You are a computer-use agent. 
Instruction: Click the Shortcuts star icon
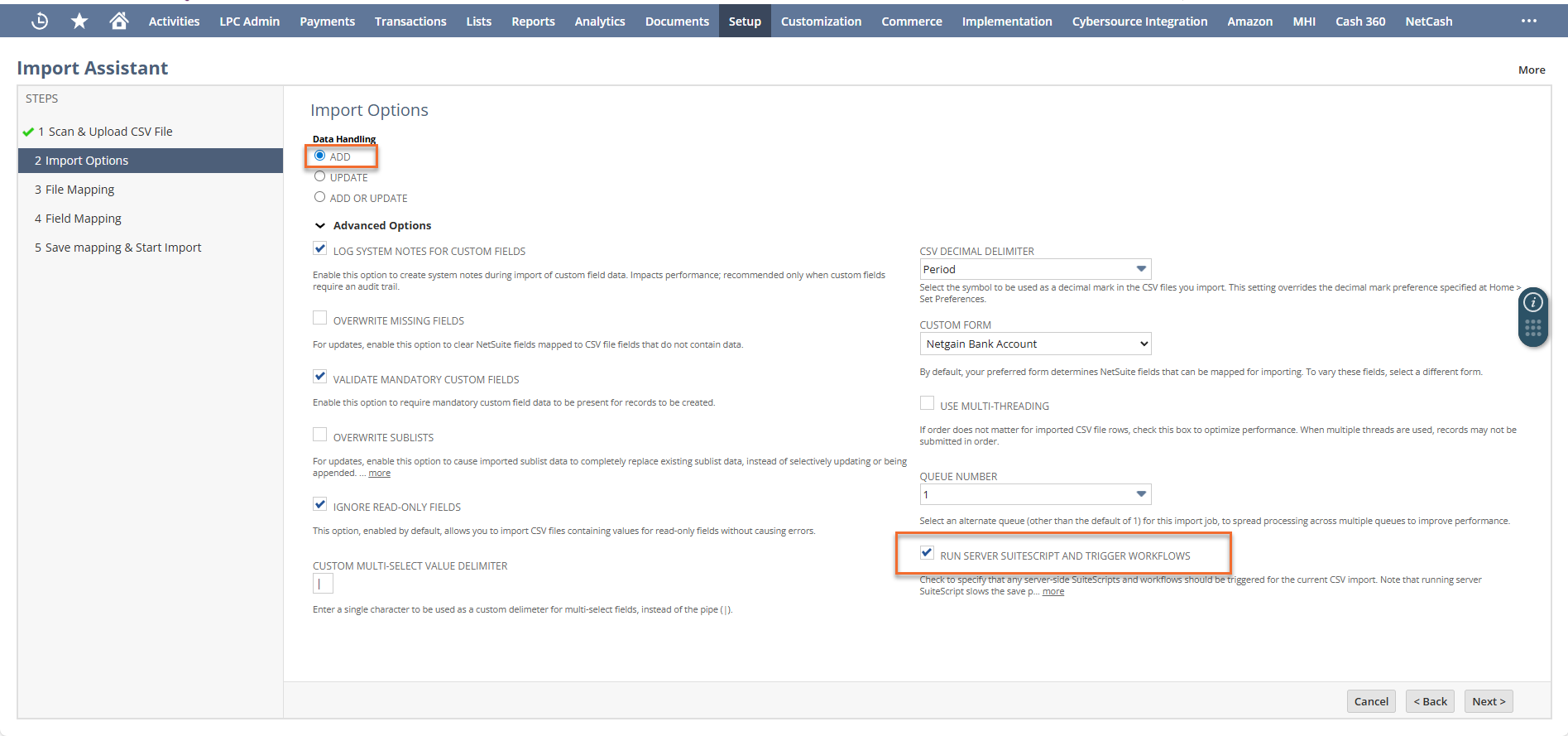[x=79, y=22]
